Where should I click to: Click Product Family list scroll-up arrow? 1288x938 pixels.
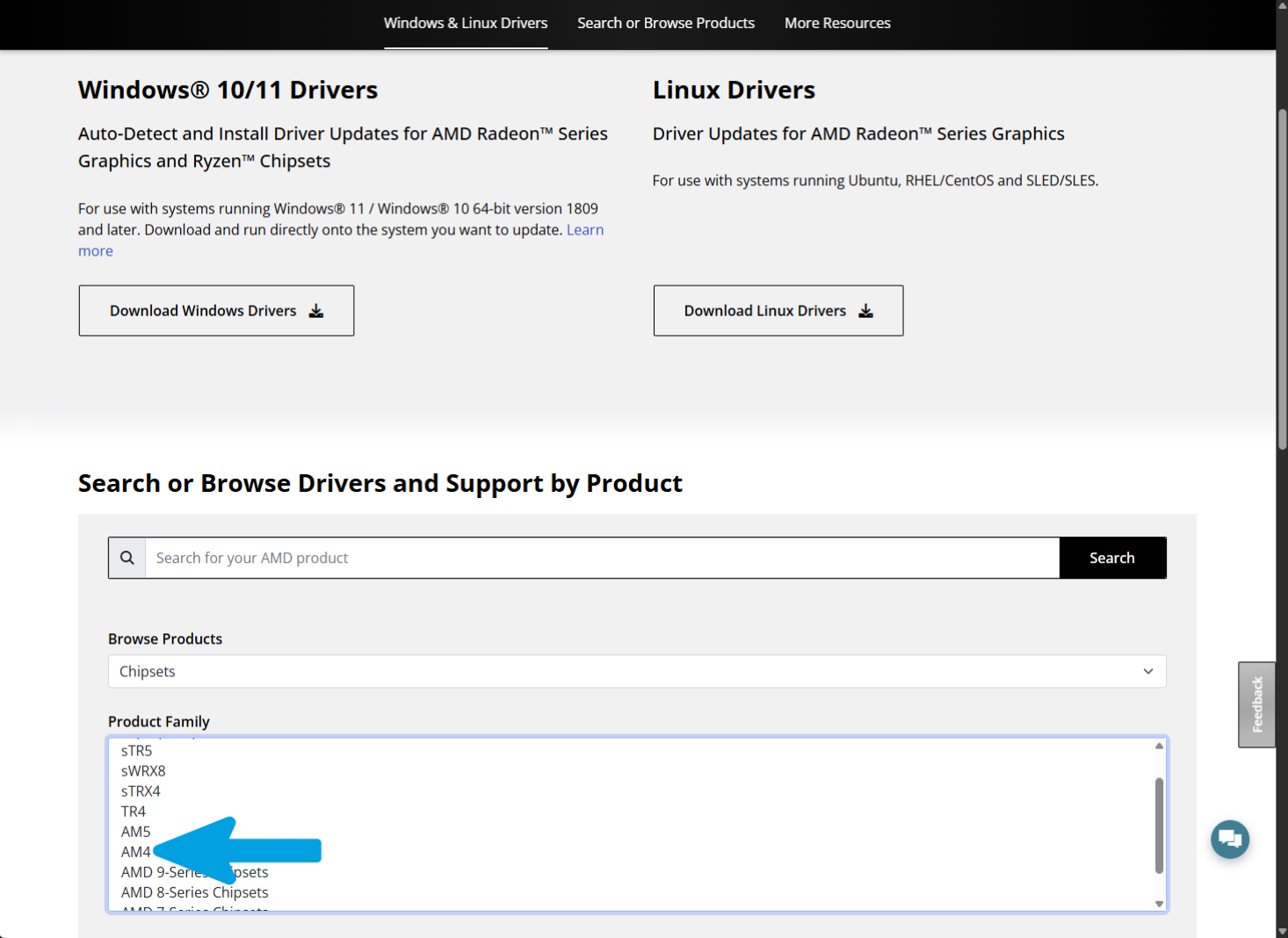pos(1159,746)
